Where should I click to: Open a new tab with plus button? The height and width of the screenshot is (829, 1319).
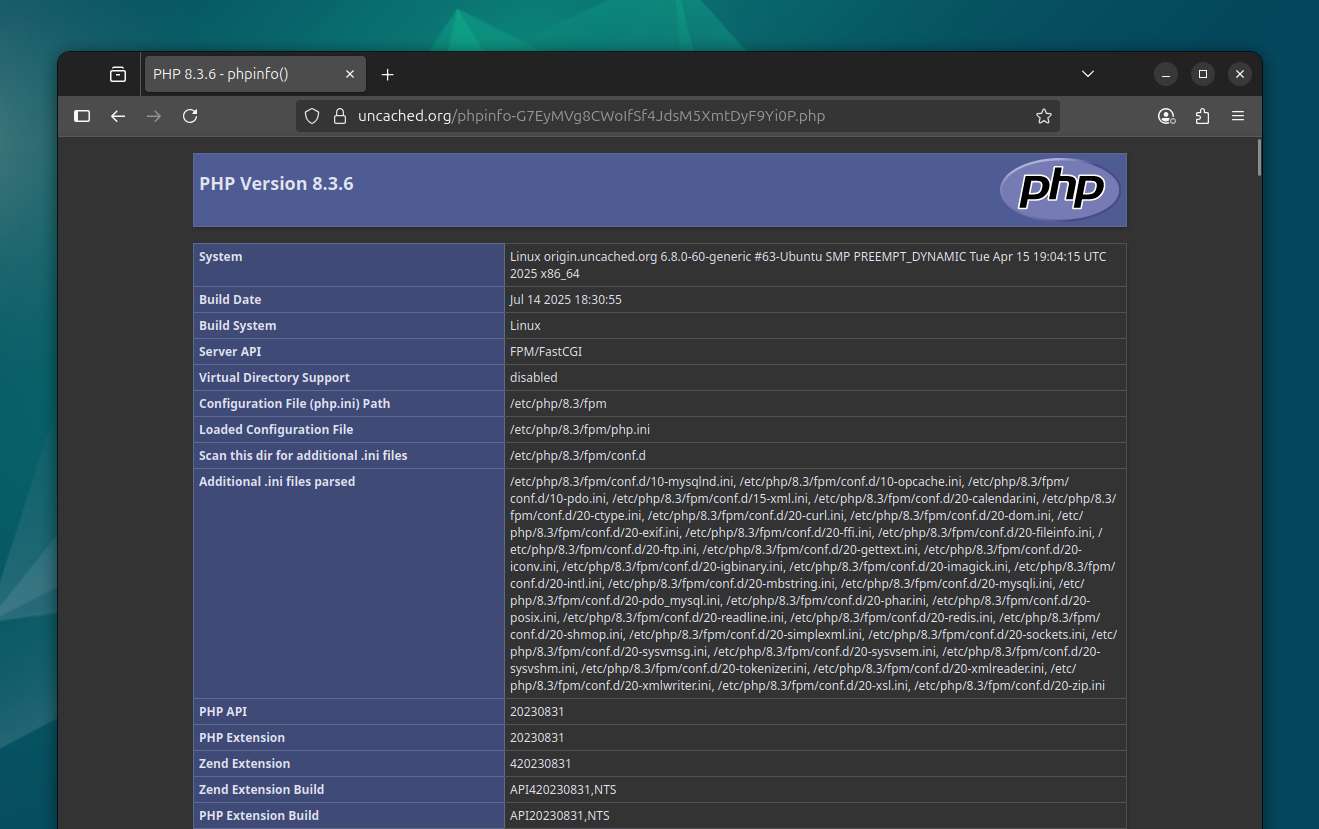point(388,74)
